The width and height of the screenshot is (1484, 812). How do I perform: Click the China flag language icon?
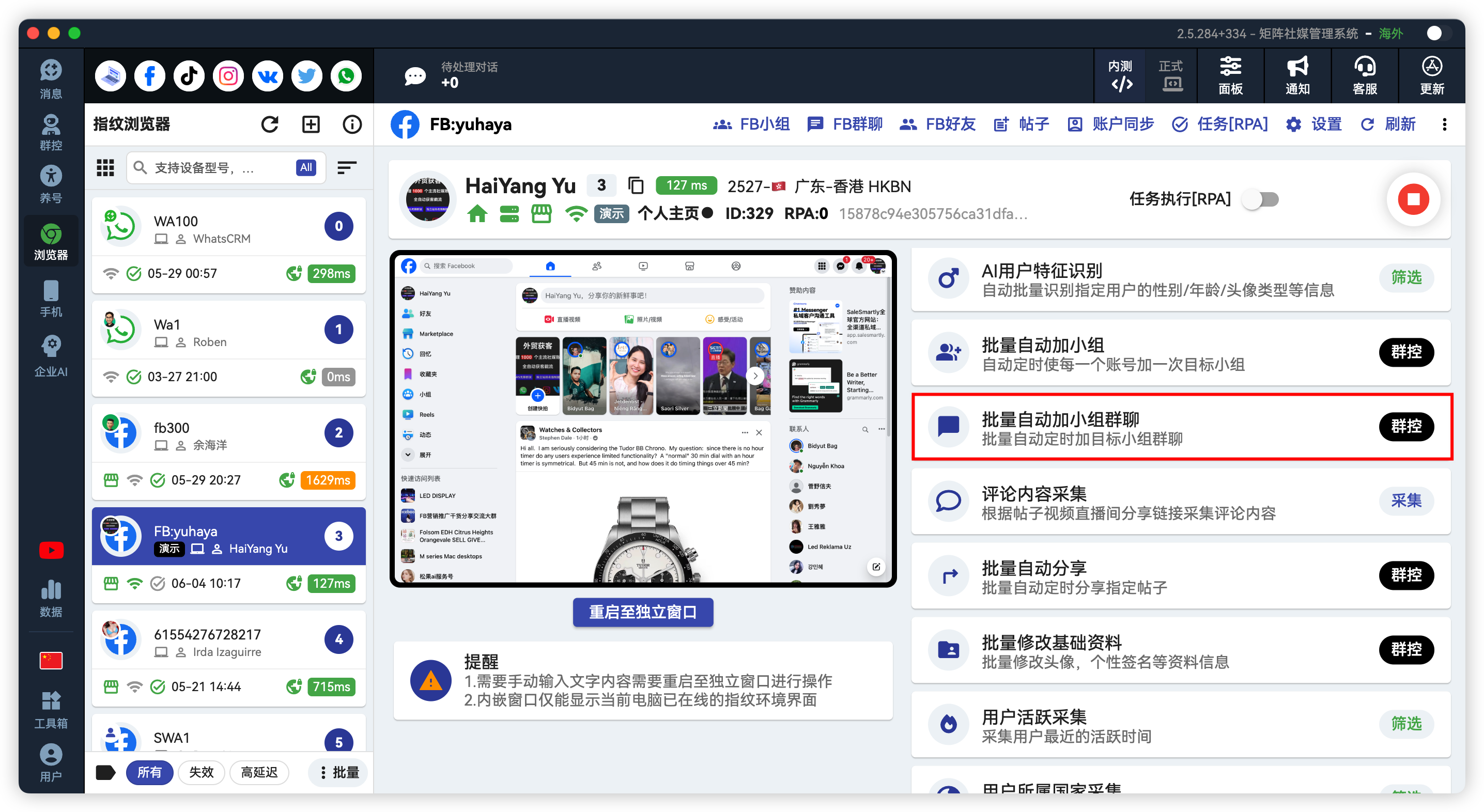pos(51,660)
